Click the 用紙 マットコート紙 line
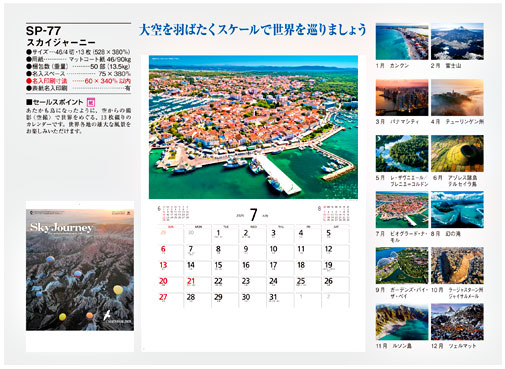Screen dimensions: 505x369 [x=78, y=59]
